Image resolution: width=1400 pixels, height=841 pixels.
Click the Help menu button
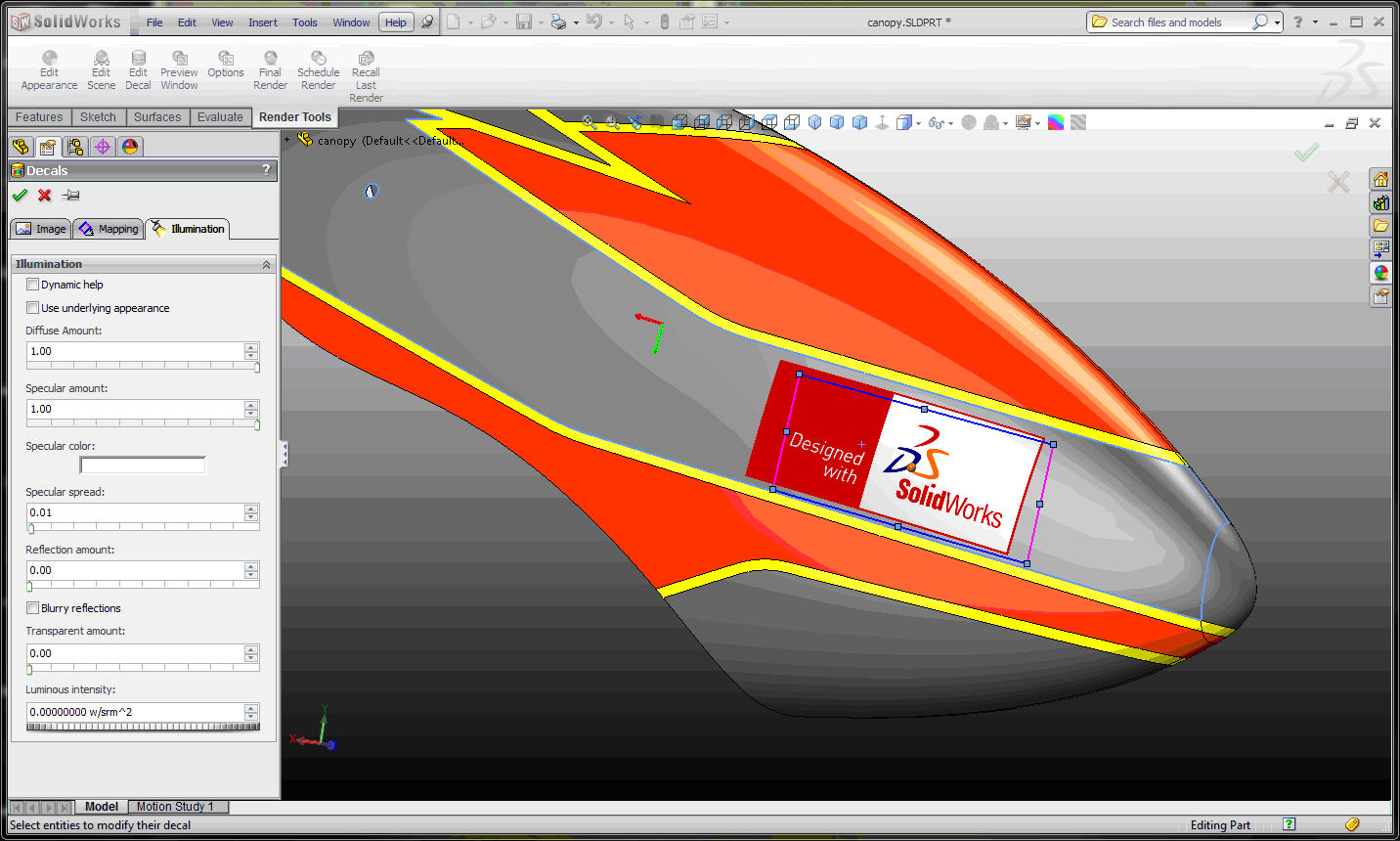coord(396,22)
